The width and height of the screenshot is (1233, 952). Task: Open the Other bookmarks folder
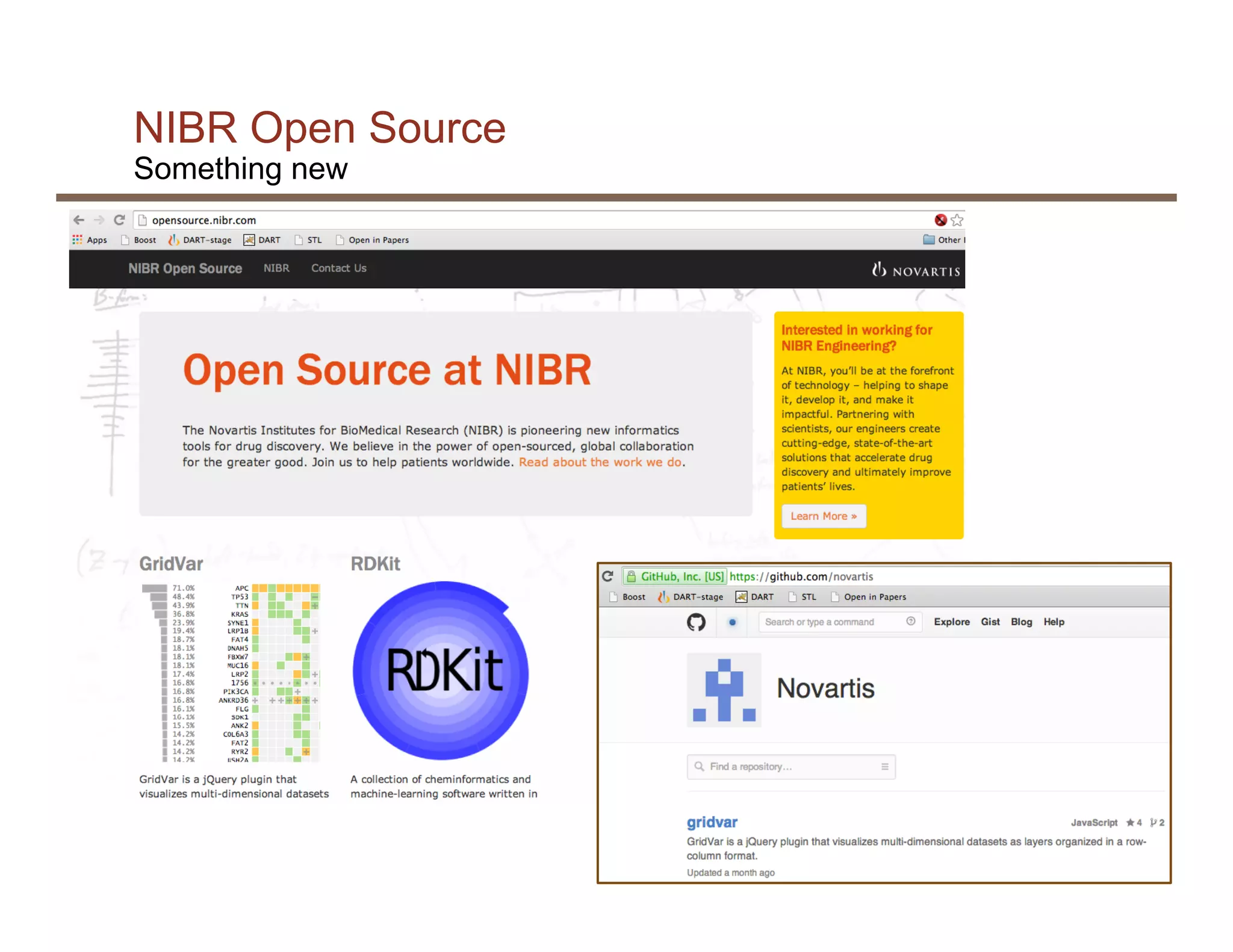[943, 240]
